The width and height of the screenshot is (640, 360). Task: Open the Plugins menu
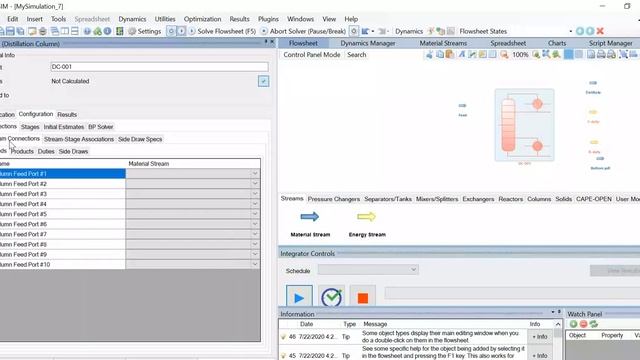[x=268, y=19]
